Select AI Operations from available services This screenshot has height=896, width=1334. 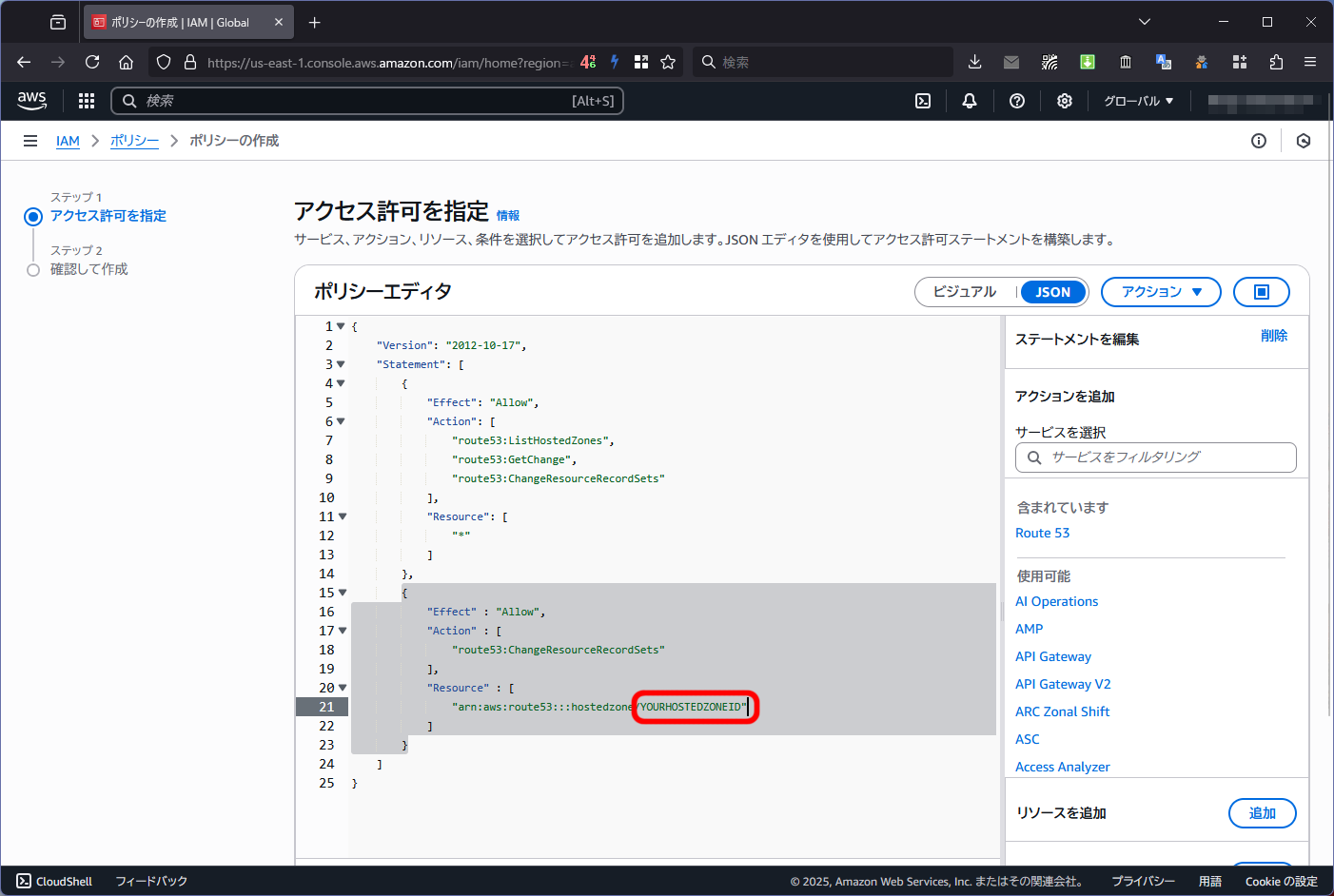coord(1056,601)
